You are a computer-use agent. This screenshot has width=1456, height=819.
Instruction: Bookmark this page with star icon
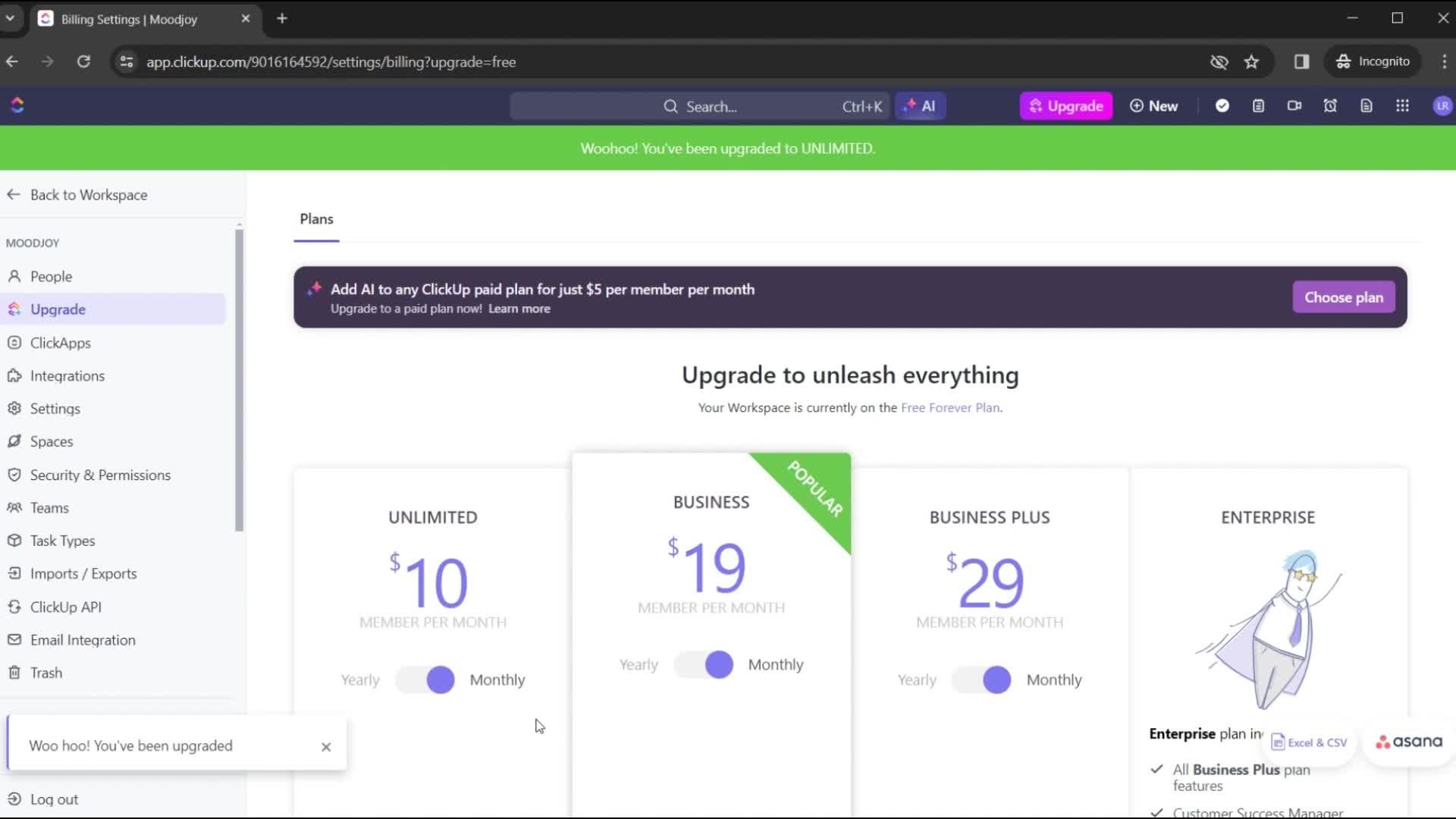point(1251,61)
